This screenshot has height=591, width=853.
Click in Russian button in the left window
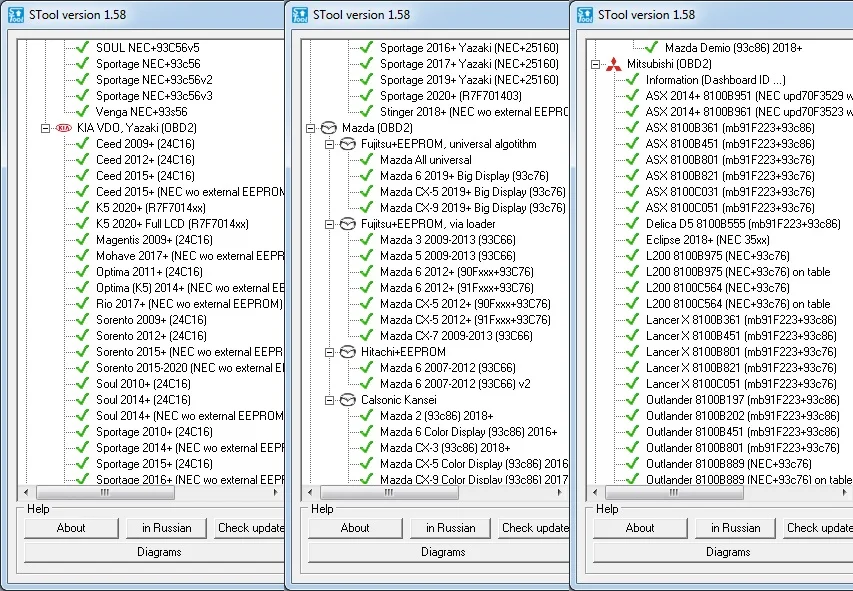point(166,528)
